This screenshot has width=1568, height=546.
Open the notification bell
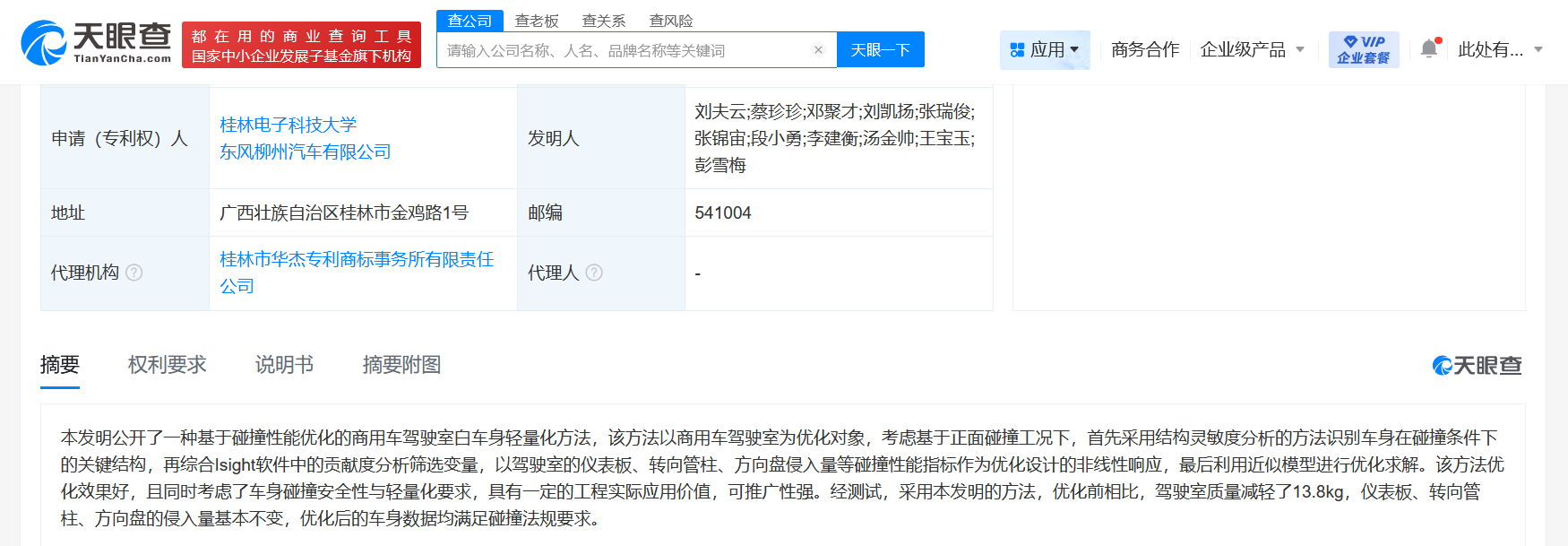(x=1429, y=48)
